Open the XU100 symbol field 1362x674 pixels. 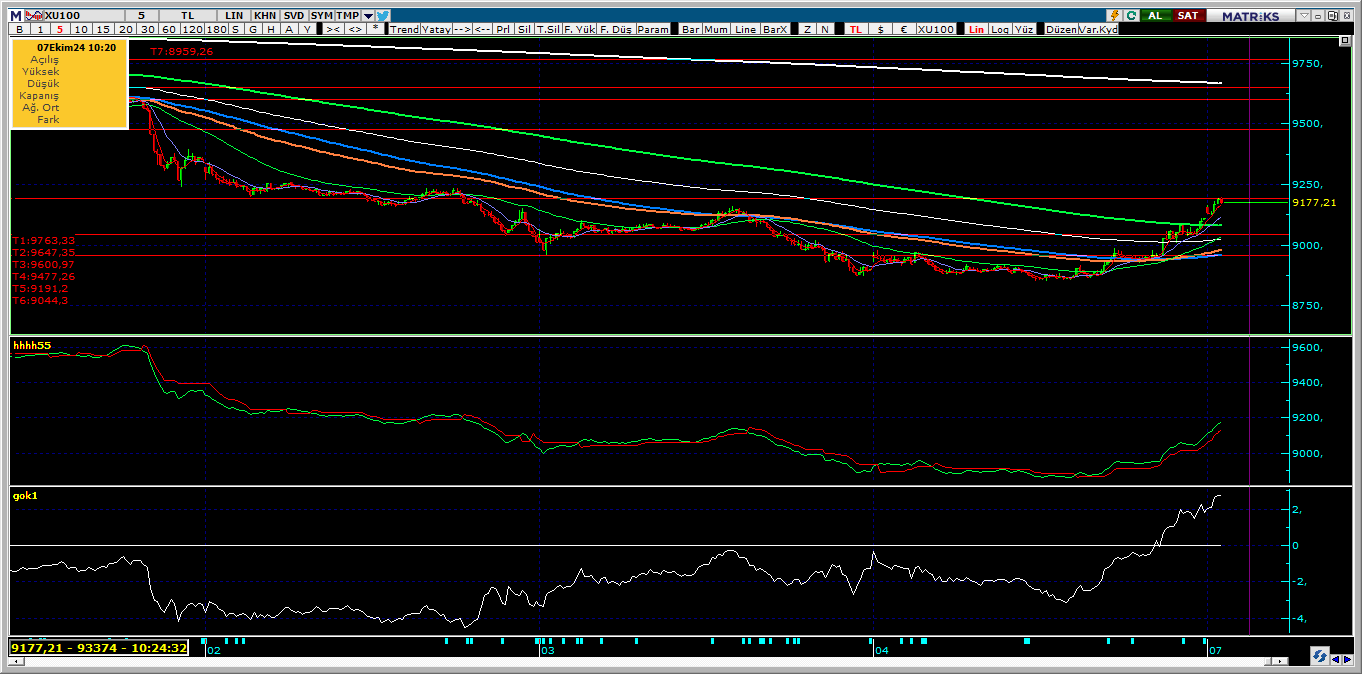83,16
